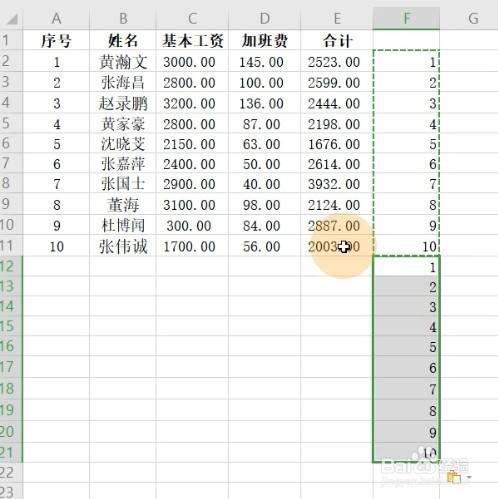Select the cell with name 赵录鹏
Viewport: 498px width, 499px height.
pyautogui.click(x=123, y=103)
